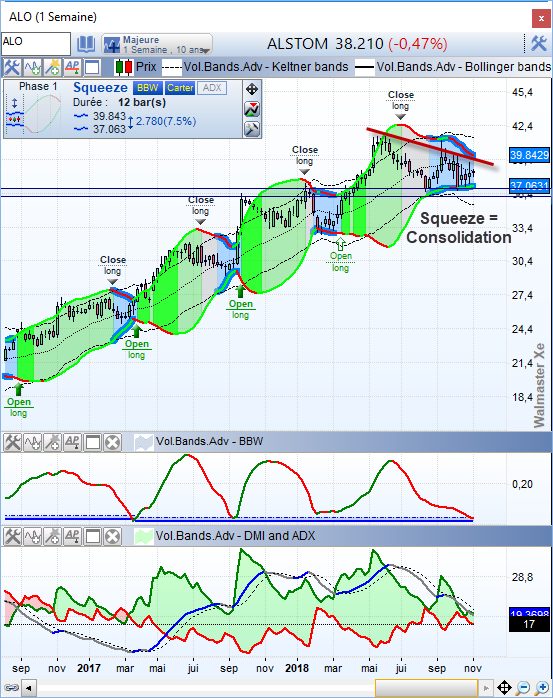Viewport: 553px width, 698px height.
Task: Click the 37.0631 lower band price label
Action: tap(530, 186)
